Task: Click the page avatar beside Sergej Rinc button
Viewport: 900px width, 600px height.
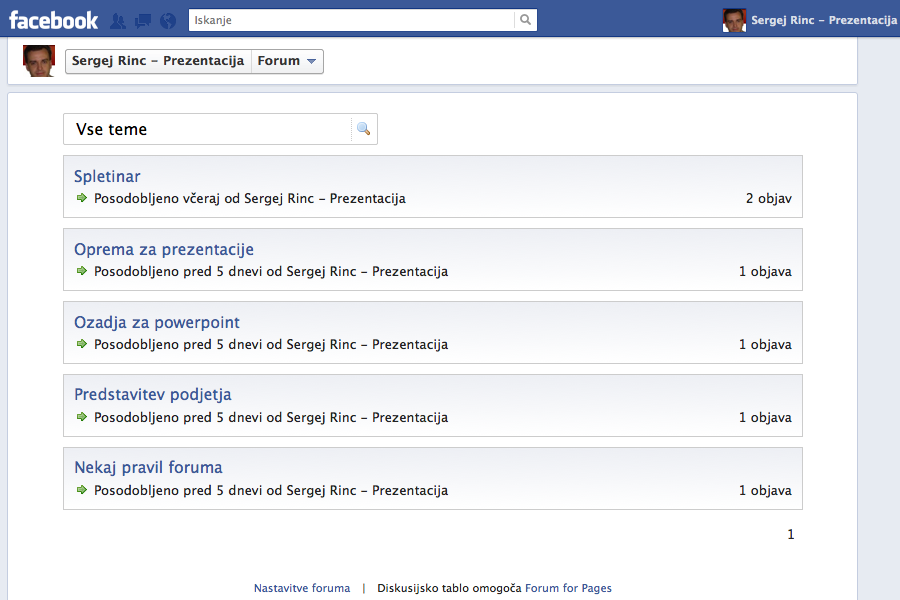Action: 38,61
